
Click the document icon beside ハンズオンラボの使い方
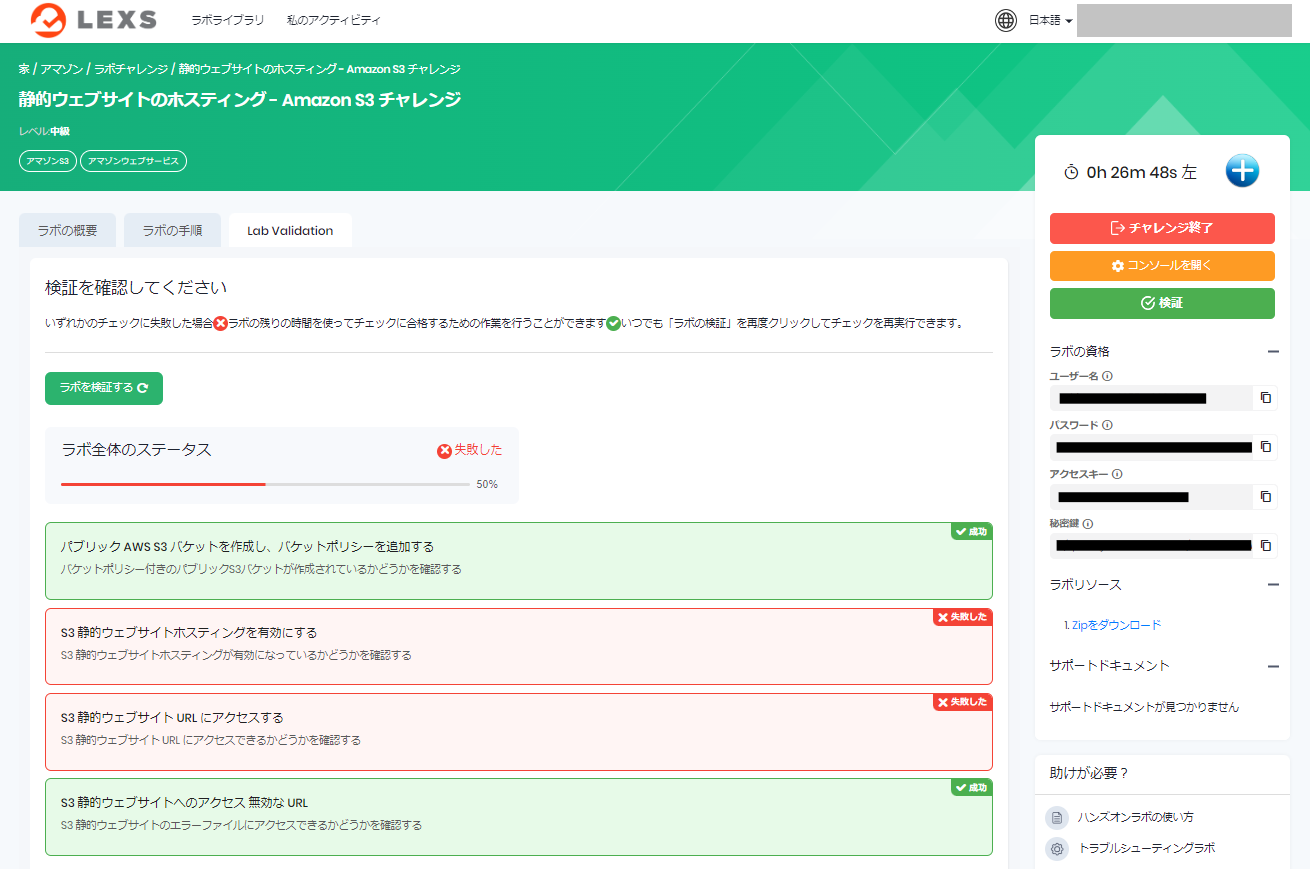[x=1057, y=817]
